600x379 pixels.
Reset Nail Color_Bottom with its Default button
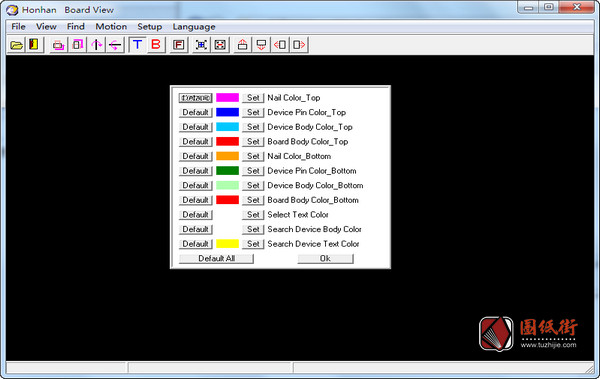[196, 156]
